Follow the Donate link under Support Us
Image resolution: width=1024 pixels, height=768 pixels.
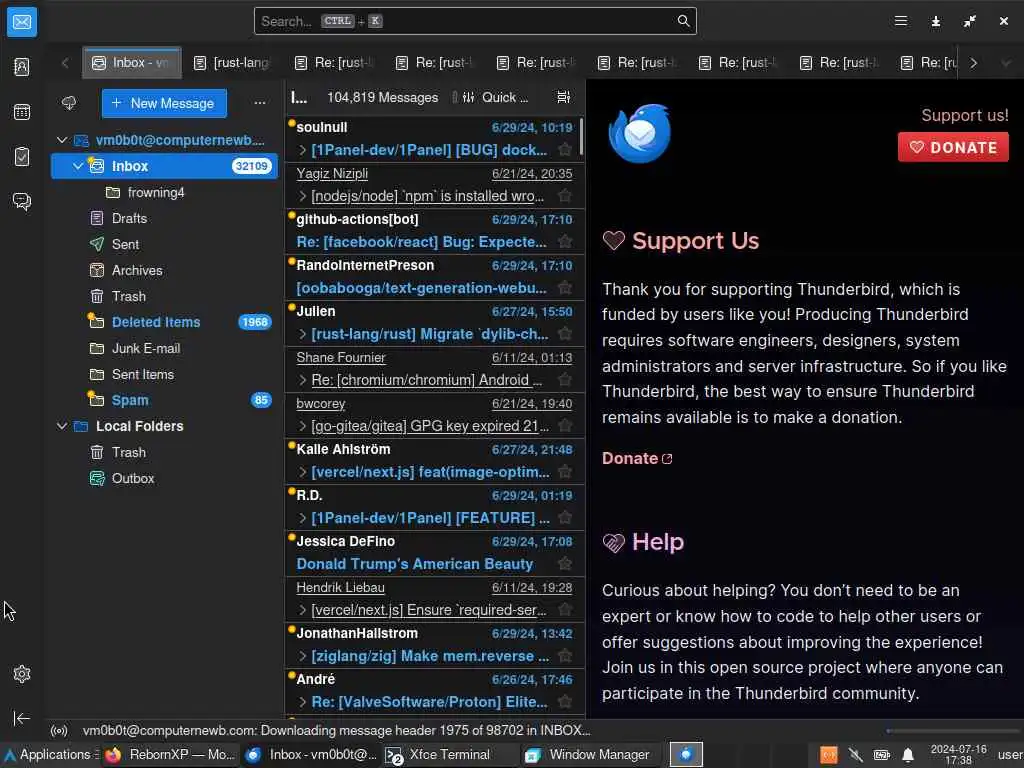pos(637,458)
